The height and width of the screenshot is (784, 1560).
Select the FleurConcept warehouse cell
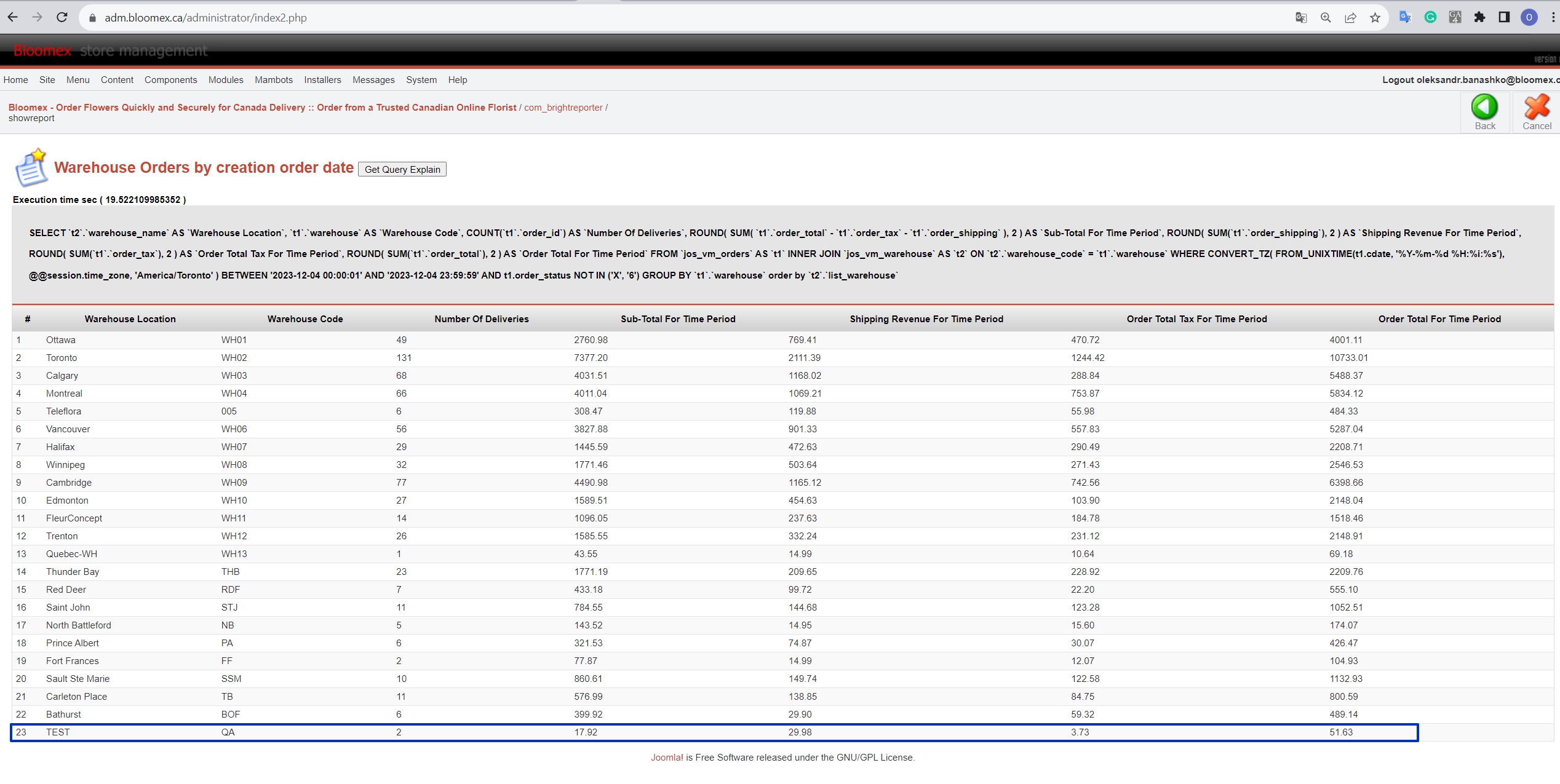[74, 518]
